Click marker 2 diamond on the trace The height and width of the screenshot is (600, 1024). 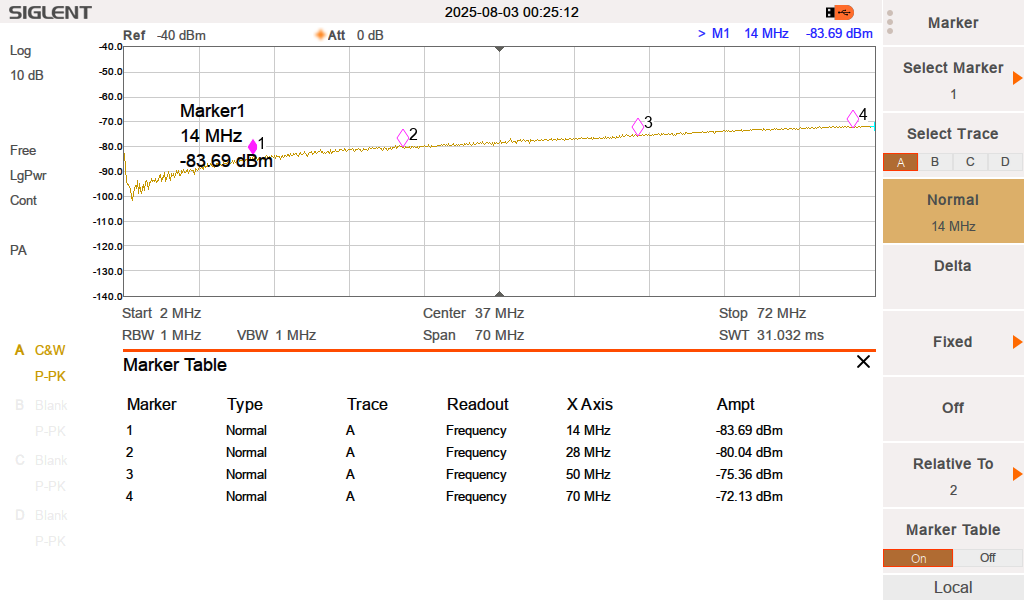coord(403,138)
